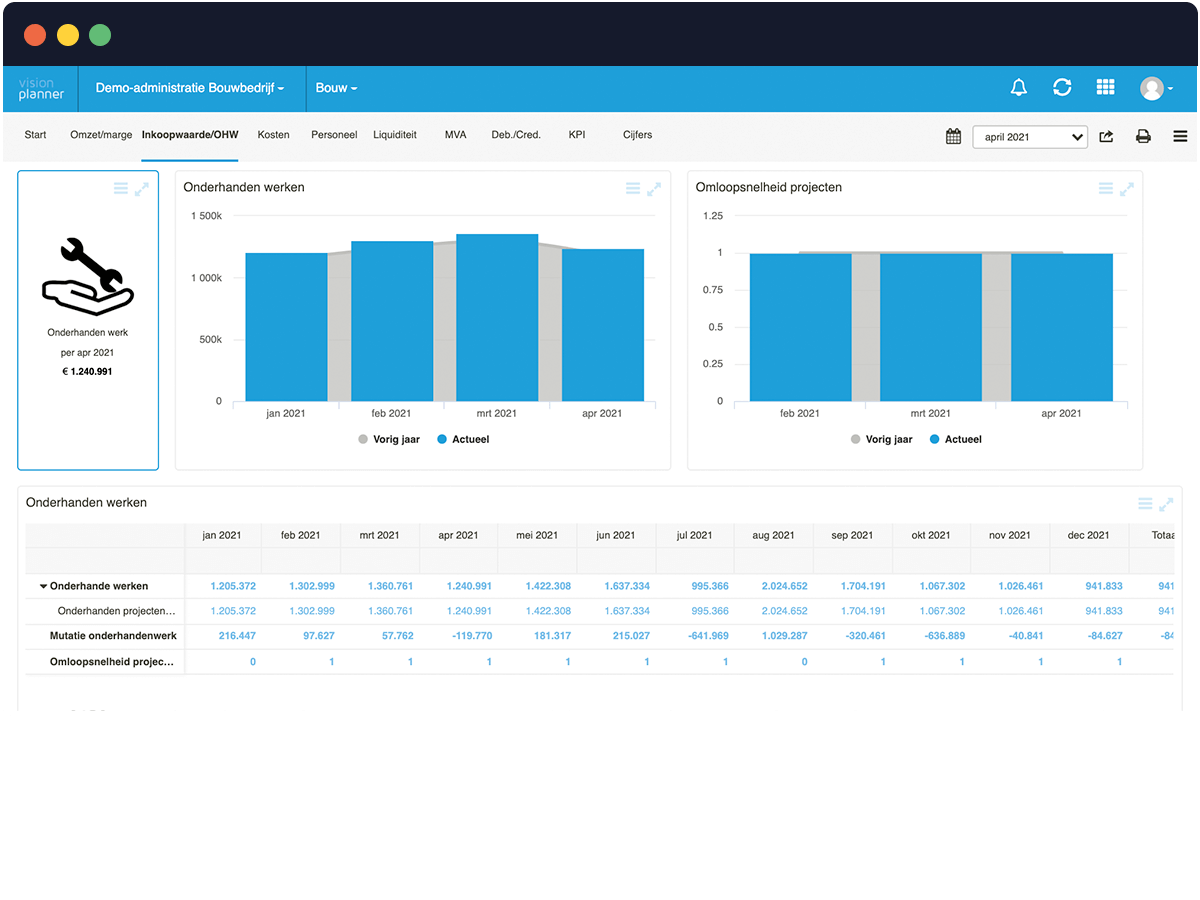Open the Kosten tab
This screenshot has width=1200, height=900.
(x=273, y=135)
